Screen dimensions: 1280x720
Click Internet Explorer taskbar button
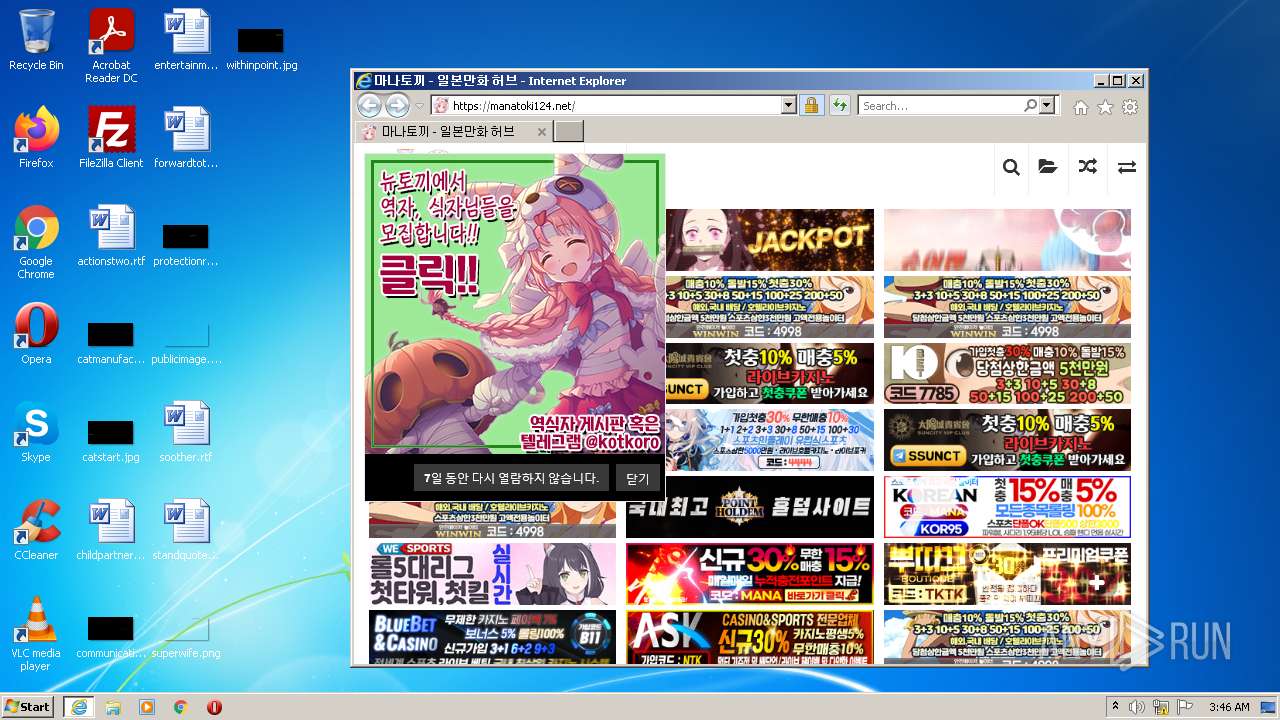(x=78, y=707)
